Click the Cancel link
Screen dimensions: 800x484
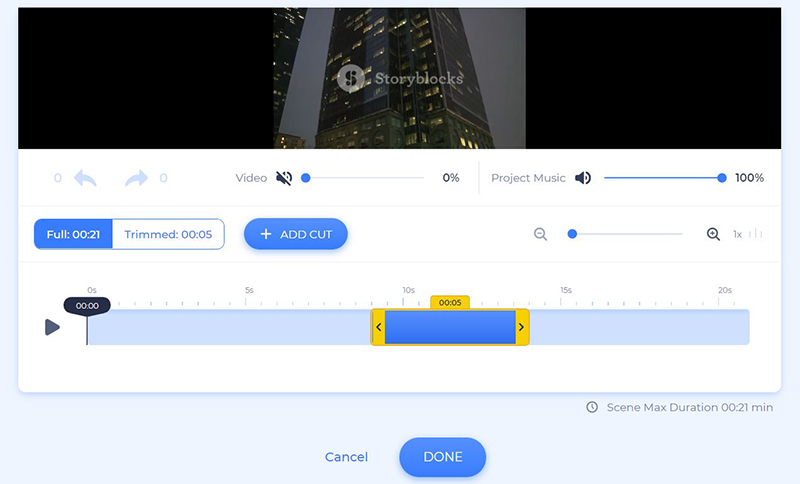click(346, 457)
